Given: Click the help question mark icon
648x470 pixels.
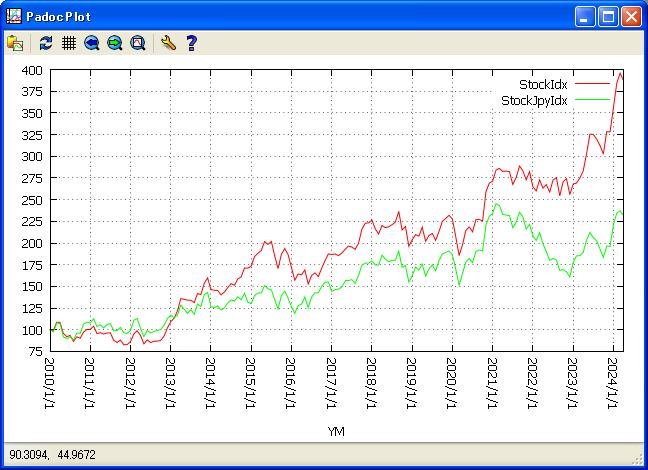Looking at the screenshot, I should pos(191,43).
